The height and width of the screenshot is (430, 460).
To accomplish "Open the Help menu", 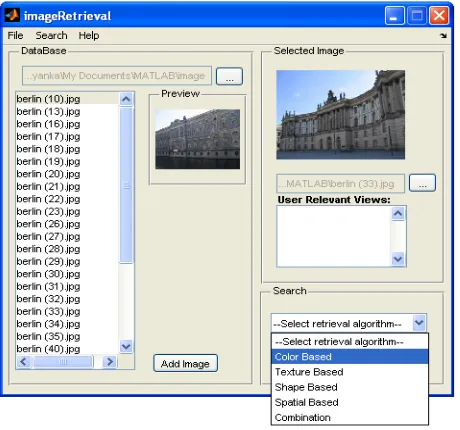I will (x=89, y=35).
